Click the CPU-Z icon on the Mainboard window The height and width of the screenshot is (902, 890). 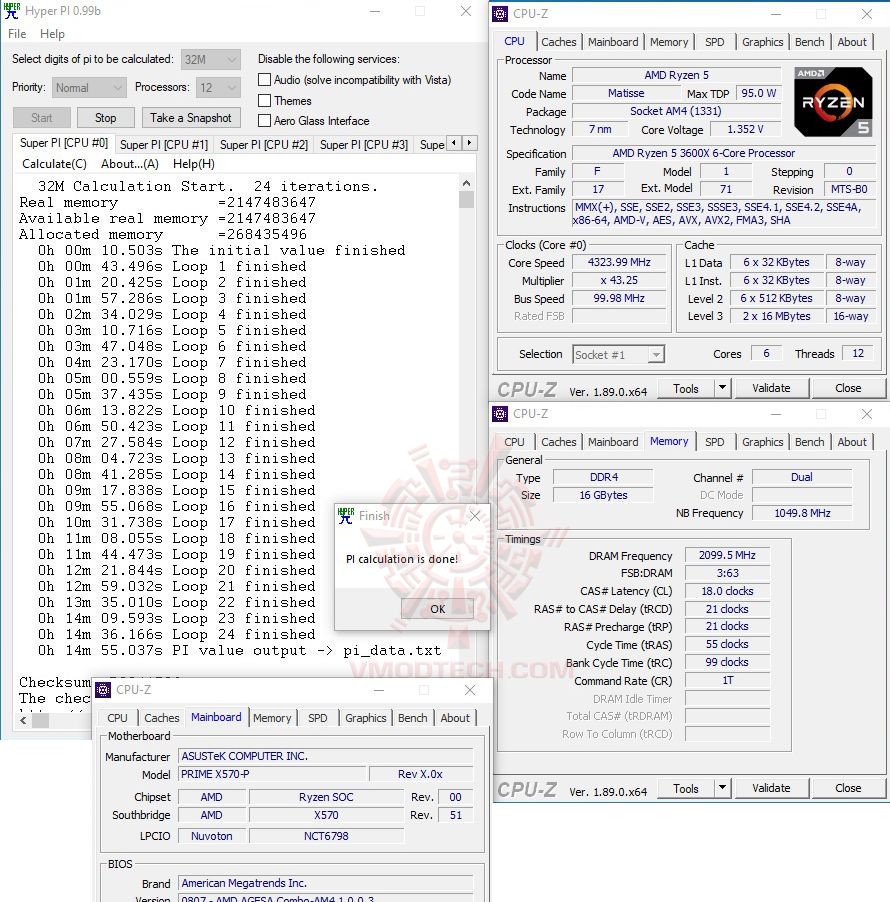(102, 689)
